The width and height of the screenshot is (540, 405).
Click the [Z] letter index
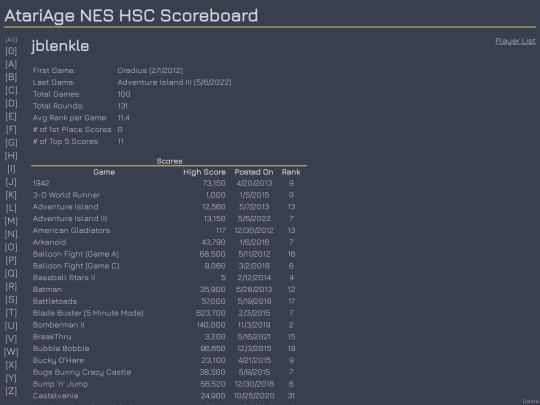point(11,391)
